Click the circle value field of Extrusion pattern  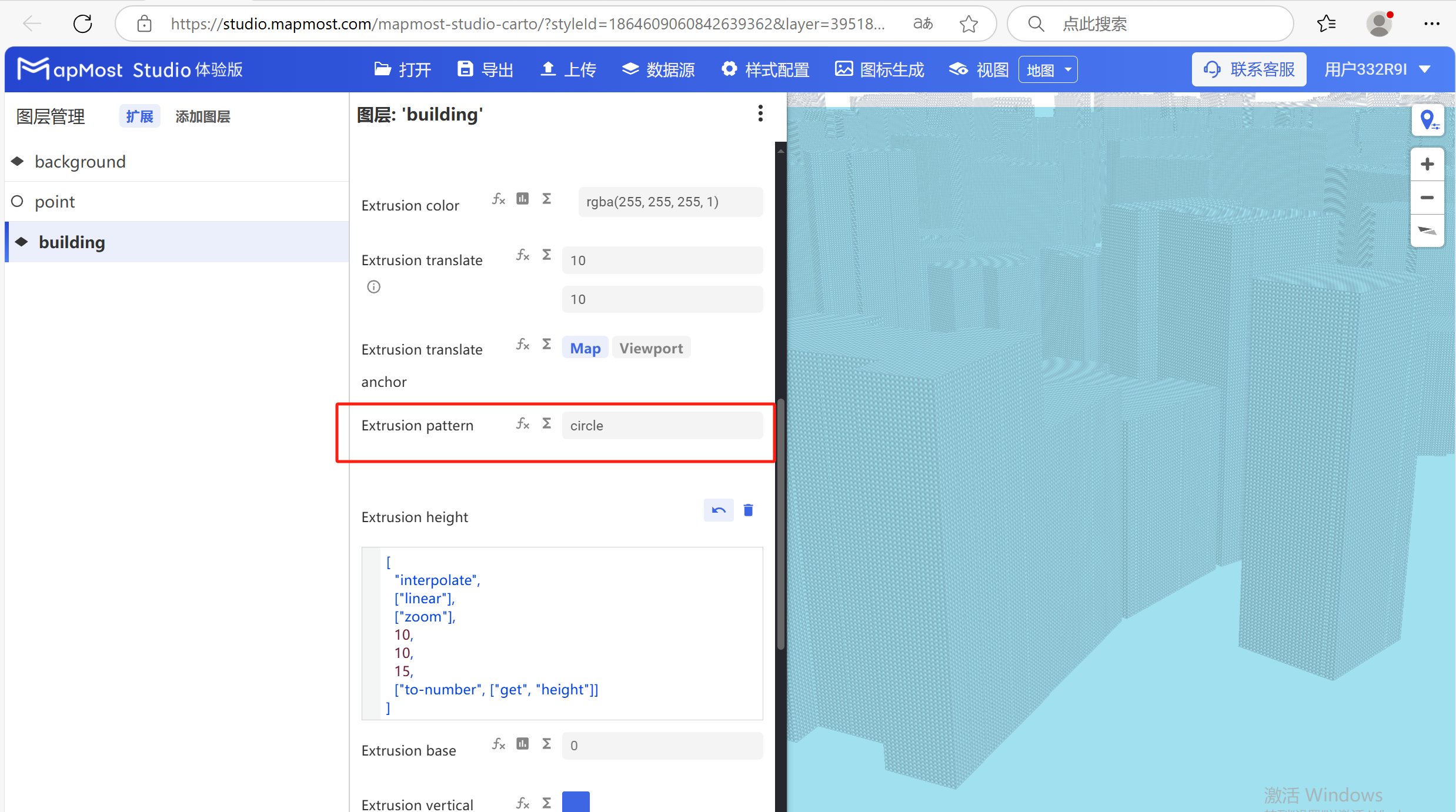pyautogui.click(x=662, y=425)
